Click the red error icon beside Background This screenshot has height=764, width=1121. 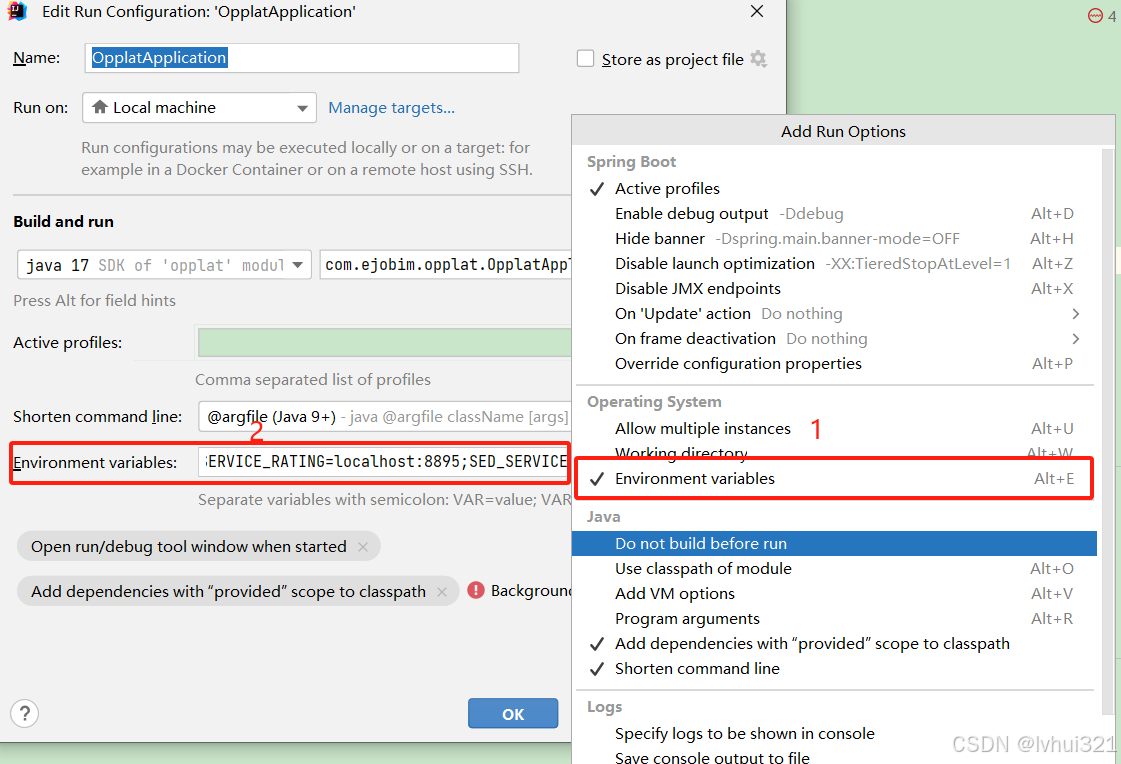[475, 590]
